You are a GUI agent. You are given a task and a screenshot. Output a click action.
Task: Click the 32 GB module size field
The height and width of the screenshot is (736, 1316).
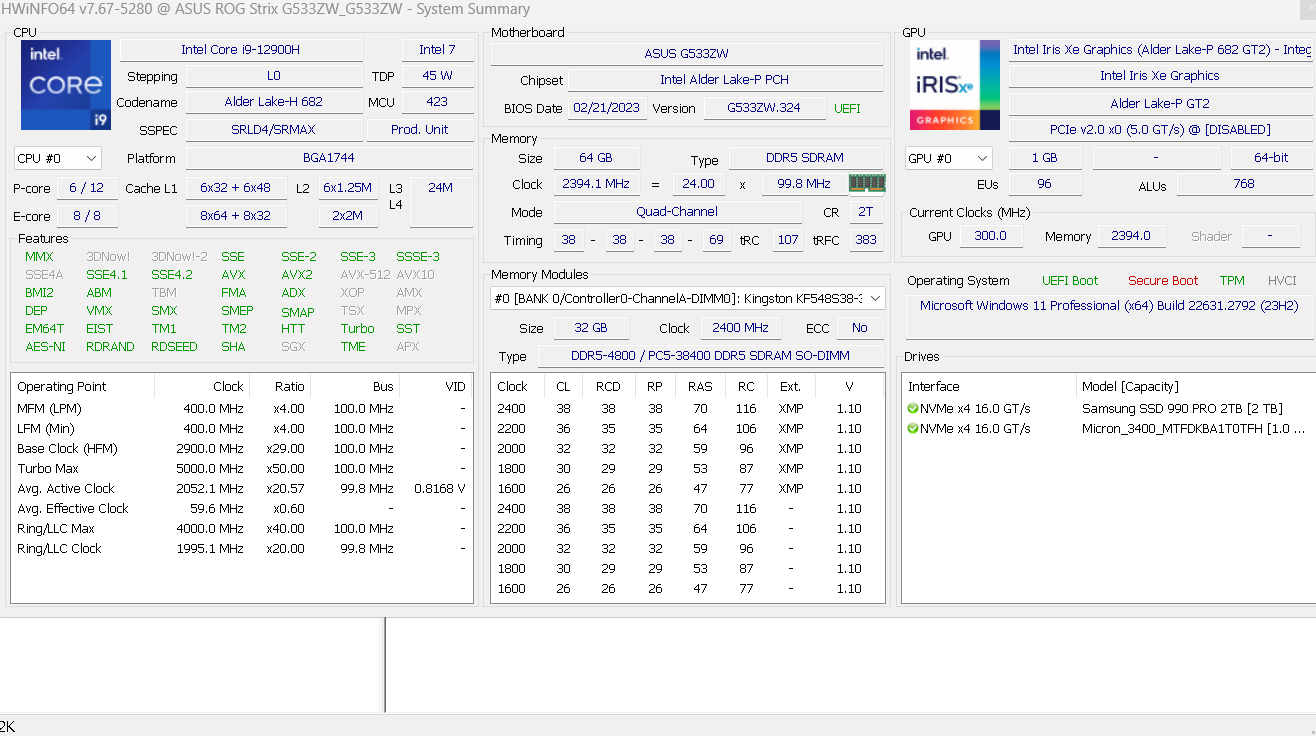click(x=591, y=328)
